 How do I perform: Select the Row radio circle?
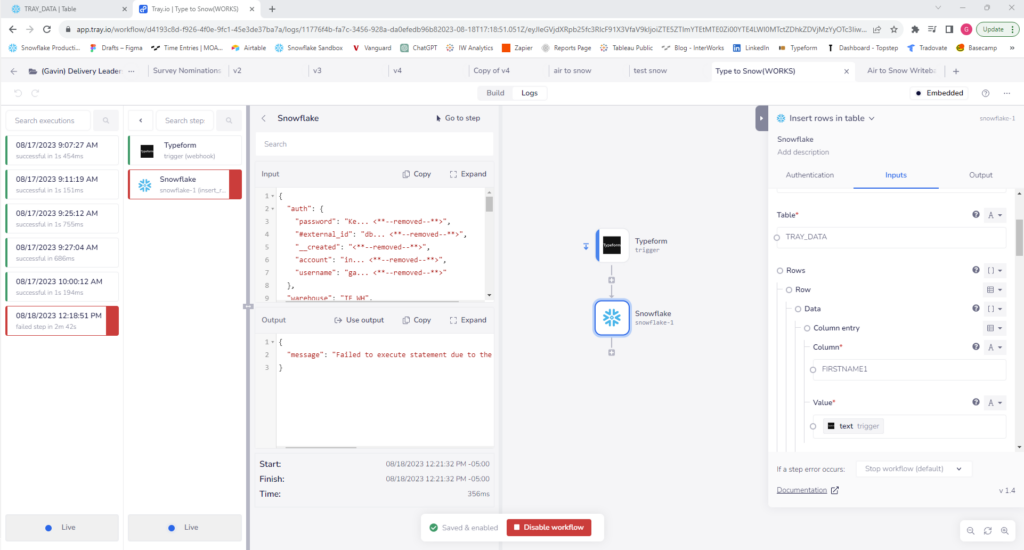[789, 290]
